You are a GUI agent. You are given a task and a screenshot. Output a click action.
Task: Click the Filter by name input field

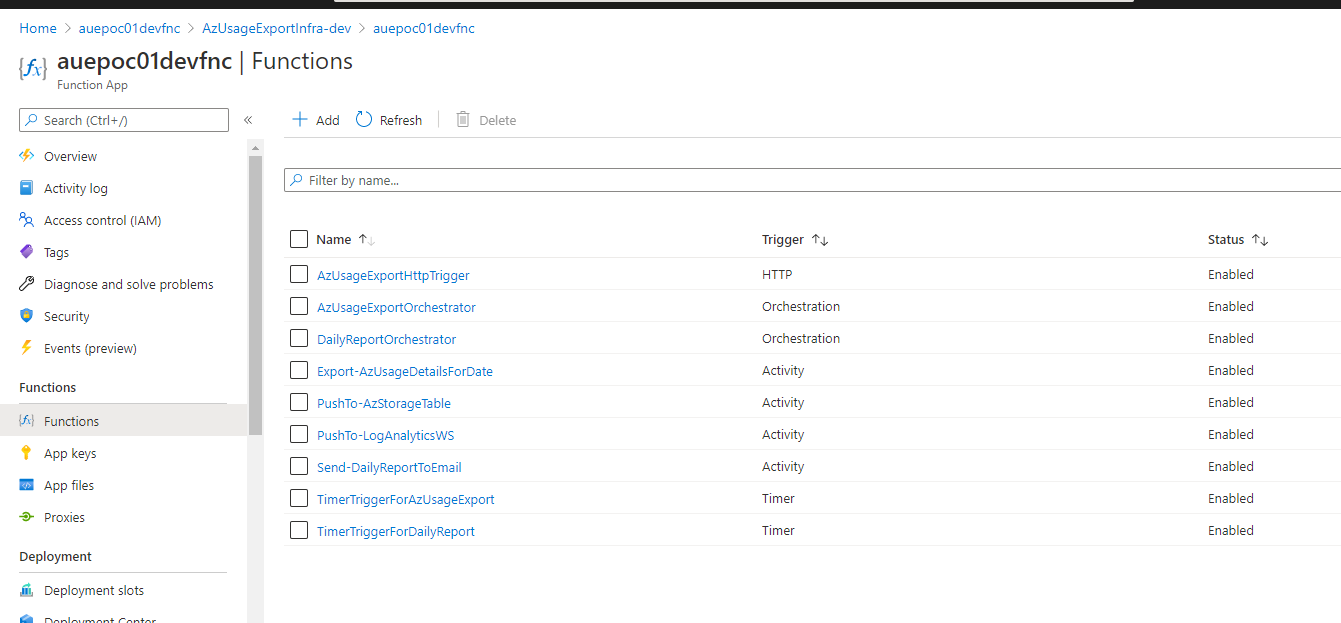(x=812, y=180)
